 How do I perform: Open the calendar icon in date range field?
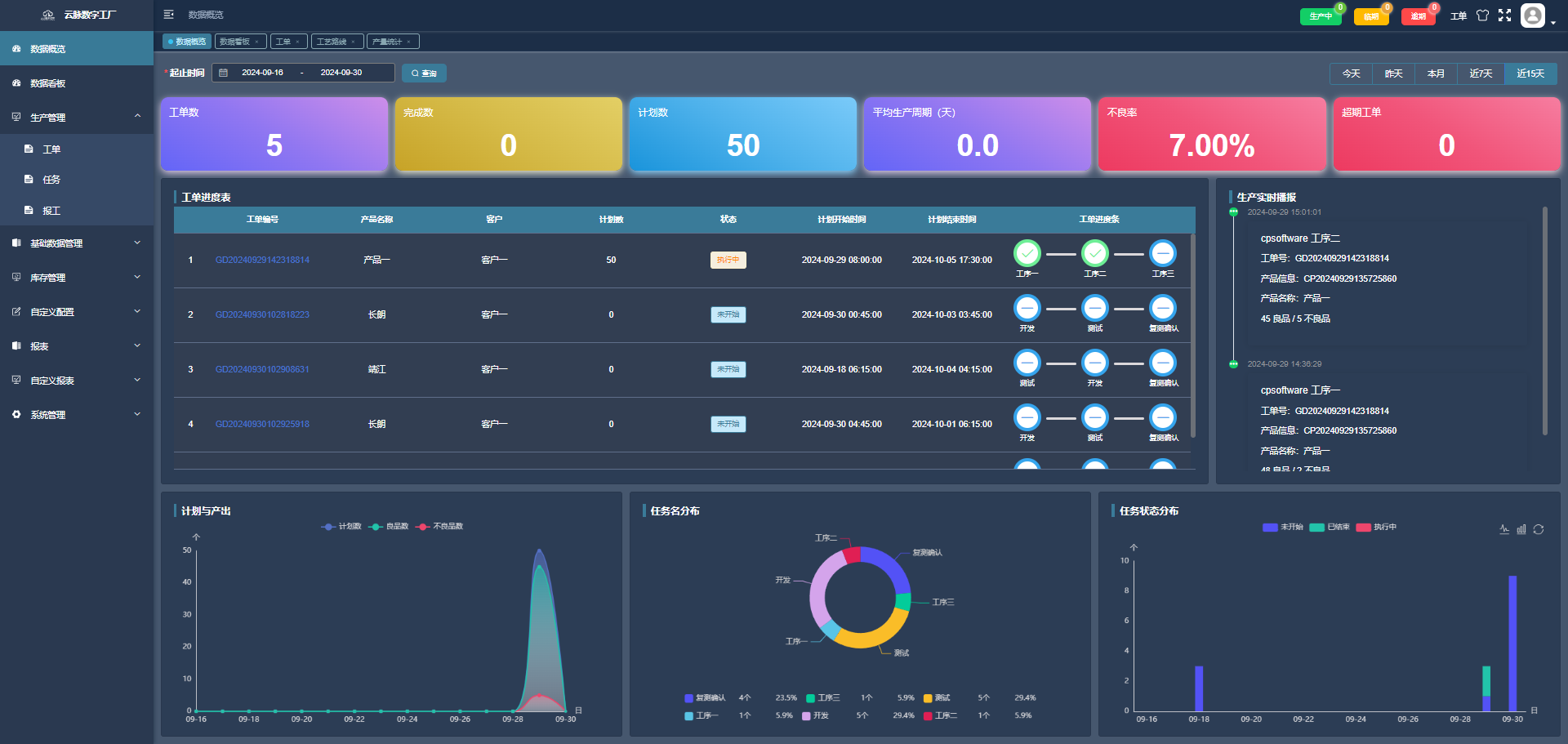(x=223, y=73)
